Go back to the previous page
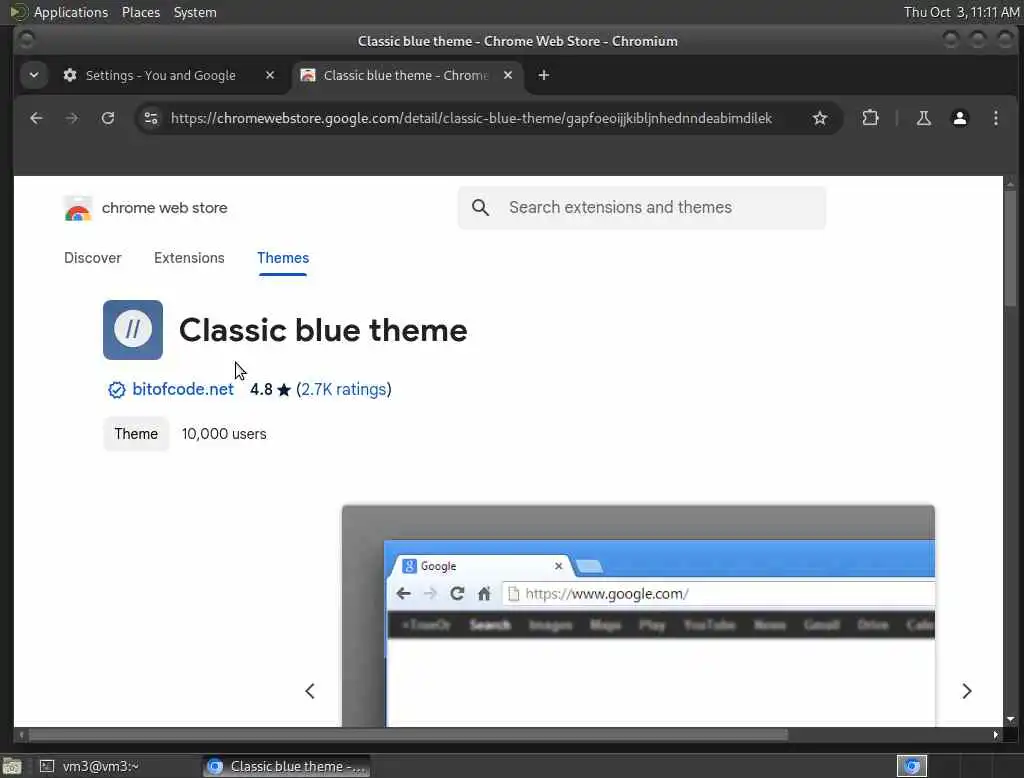1024x778 pixels. (x=37, y=118)
